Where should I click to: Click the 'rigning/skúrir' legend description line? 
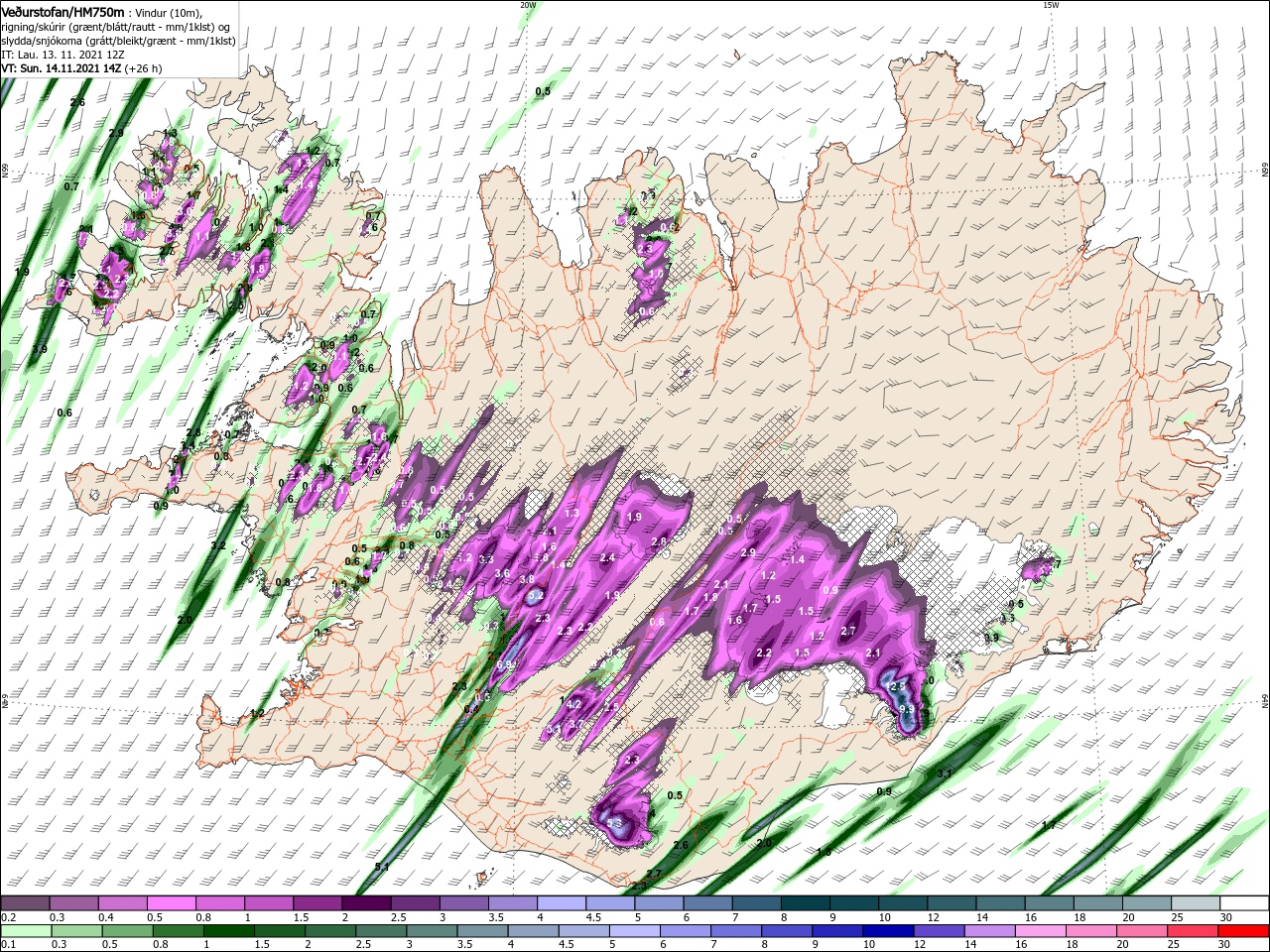117,27
